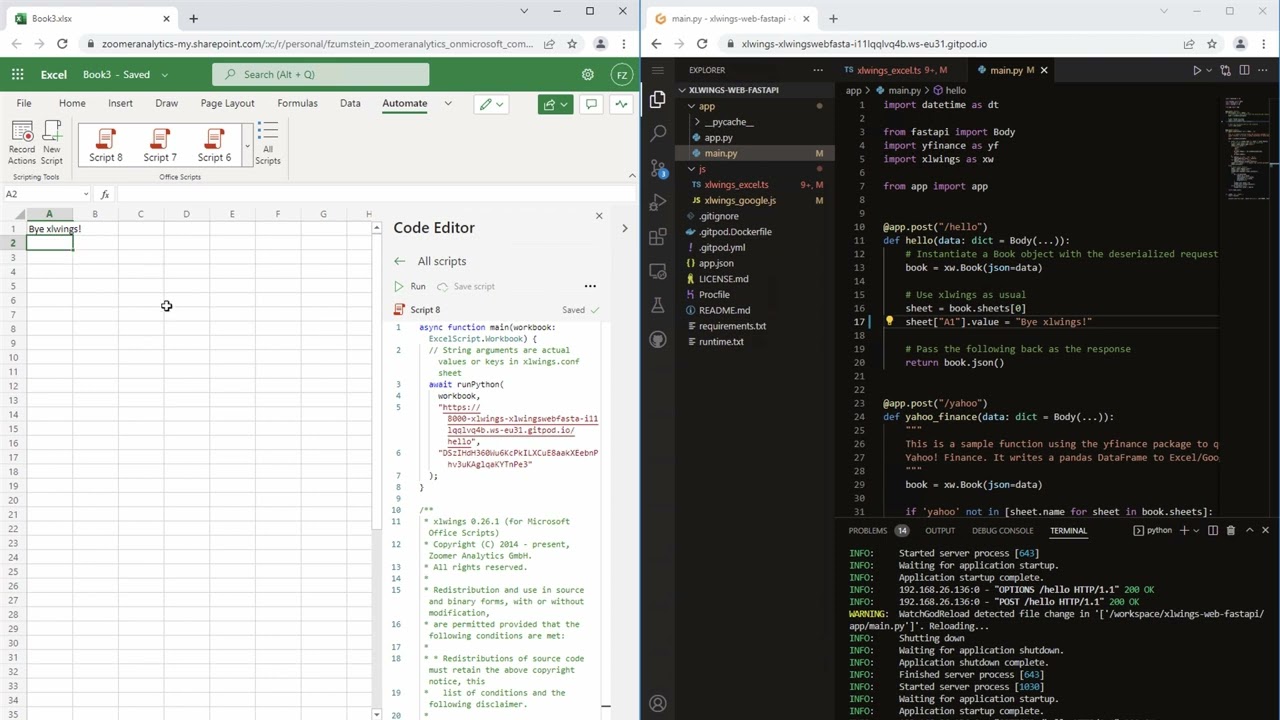Open the Source Control view in VS Code

[657, 168]
